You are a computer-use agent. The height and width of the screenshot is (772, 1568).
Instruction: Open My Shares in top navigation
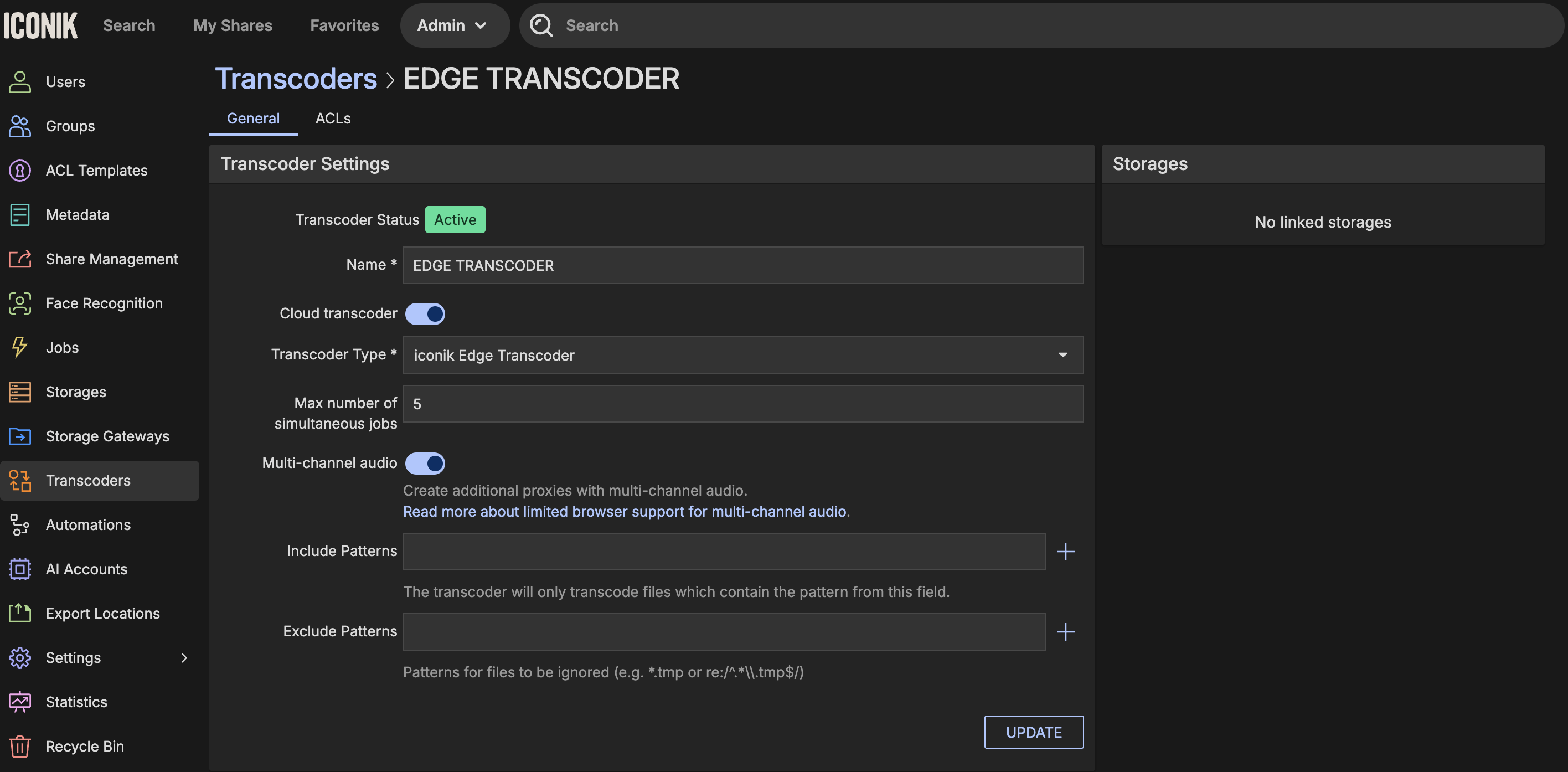233,25
